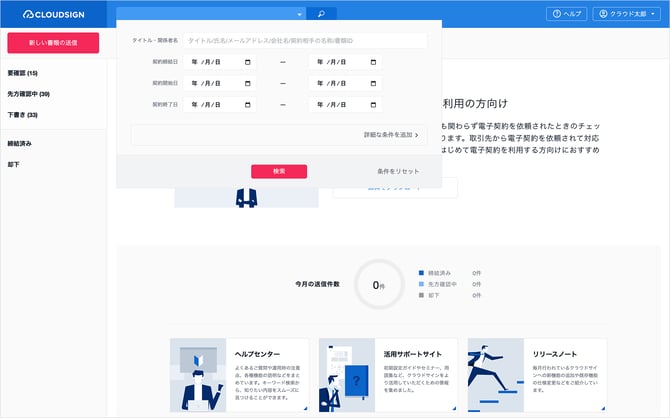Select 先方確認中 (39) in the sidebar

tap(29, 94)
